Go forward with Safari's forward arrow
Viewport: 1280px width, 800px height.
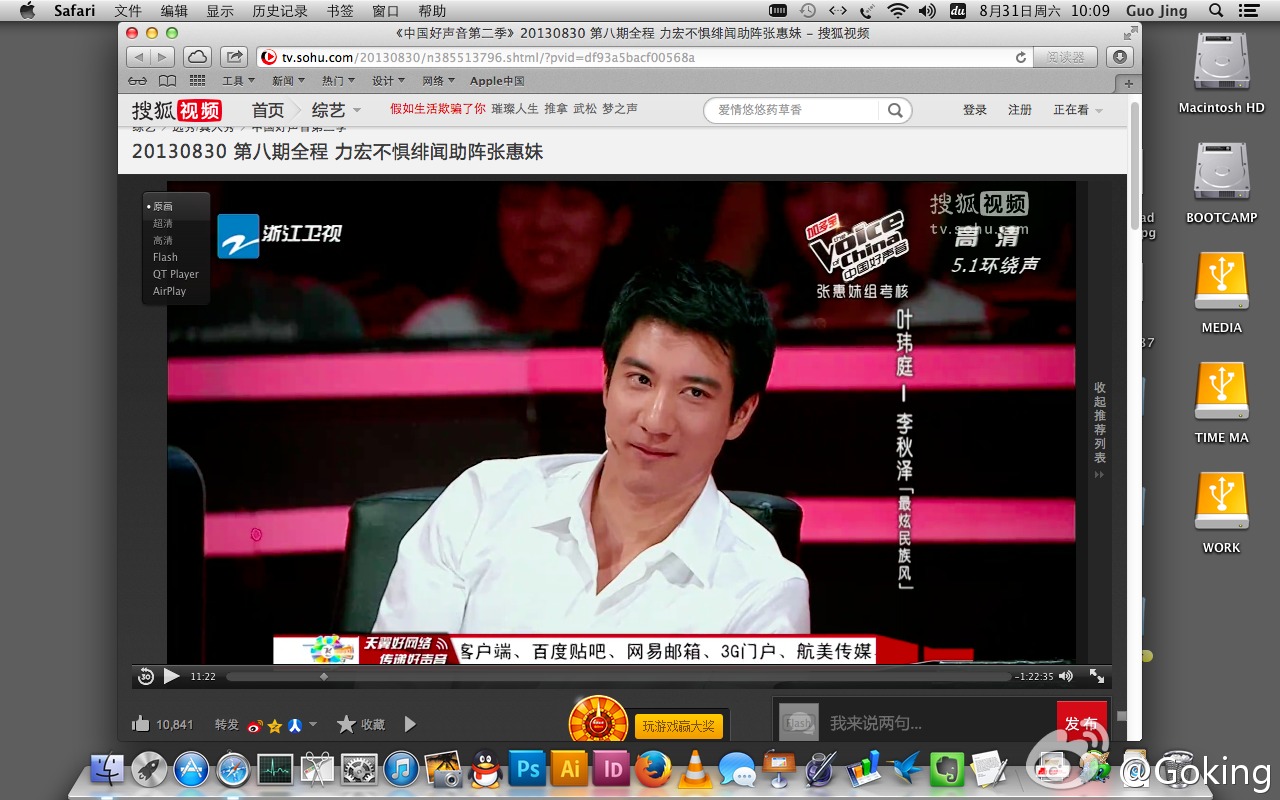click(x=163, y=57)
